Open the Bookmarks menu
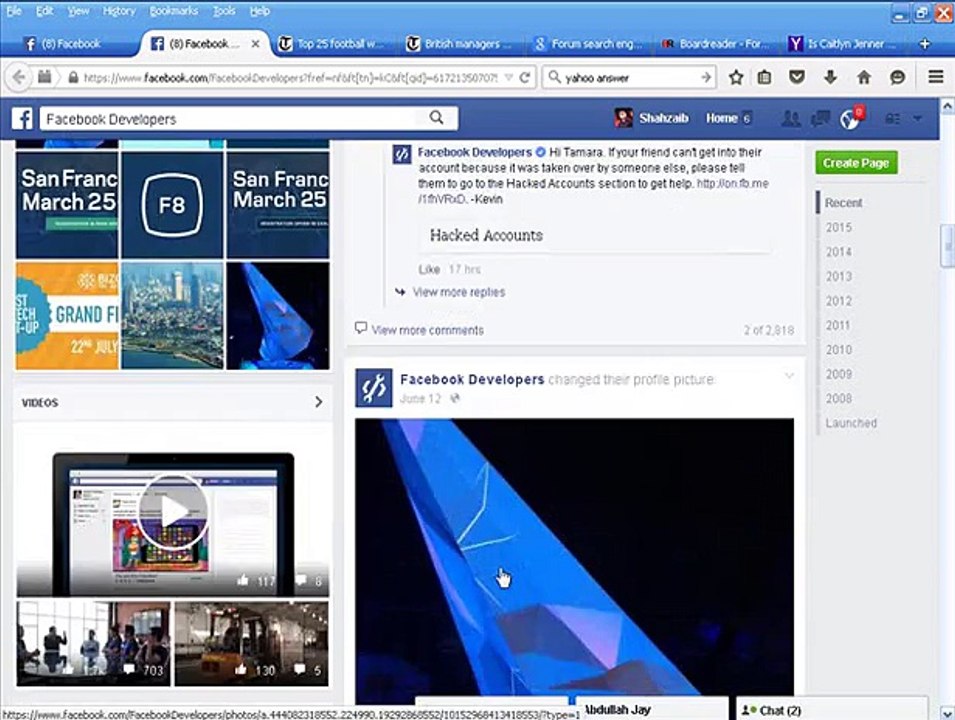The height and width of the screenshot is (720, 955). click(174, 11)
